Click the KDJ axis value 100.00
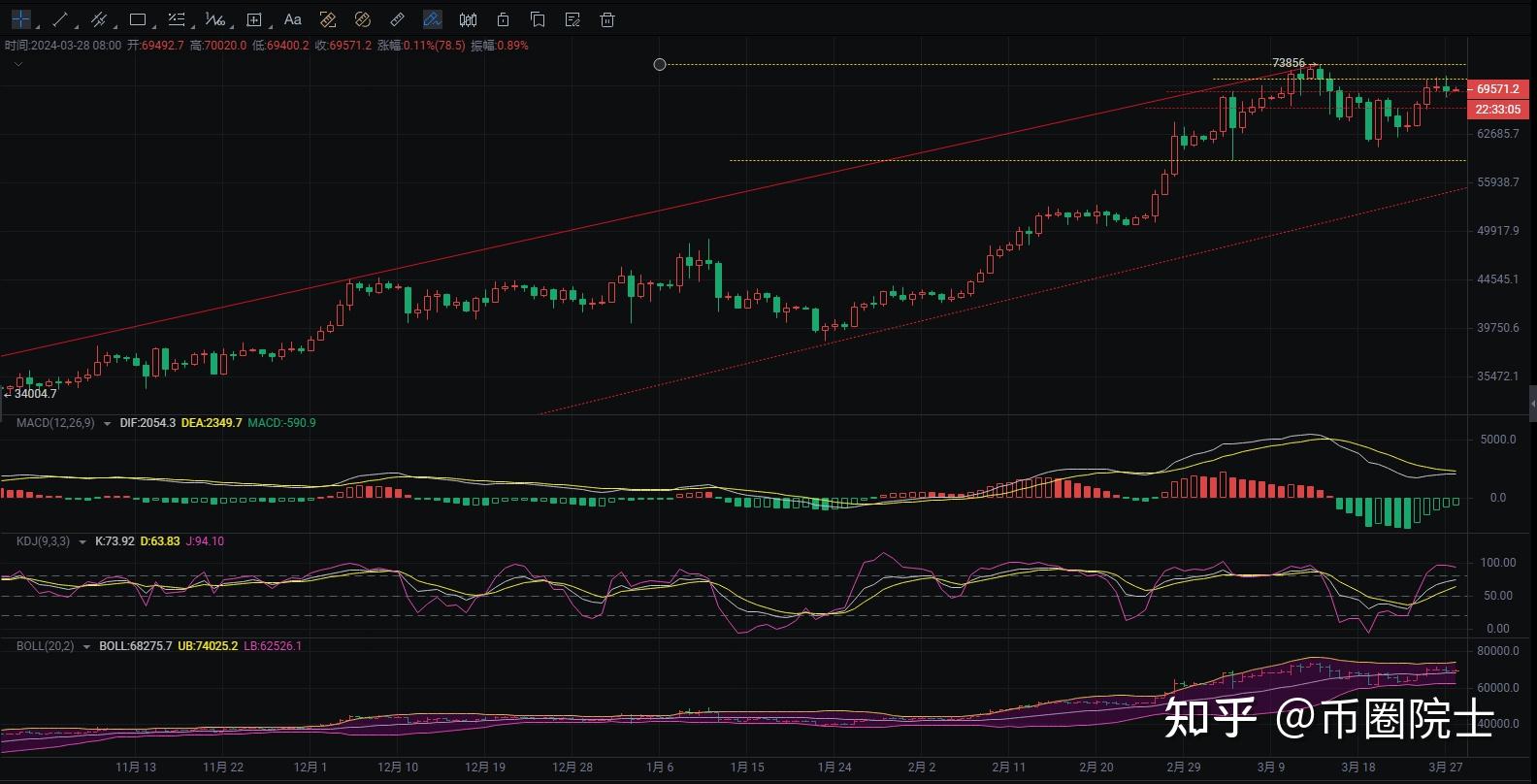 coord(1498,563)
